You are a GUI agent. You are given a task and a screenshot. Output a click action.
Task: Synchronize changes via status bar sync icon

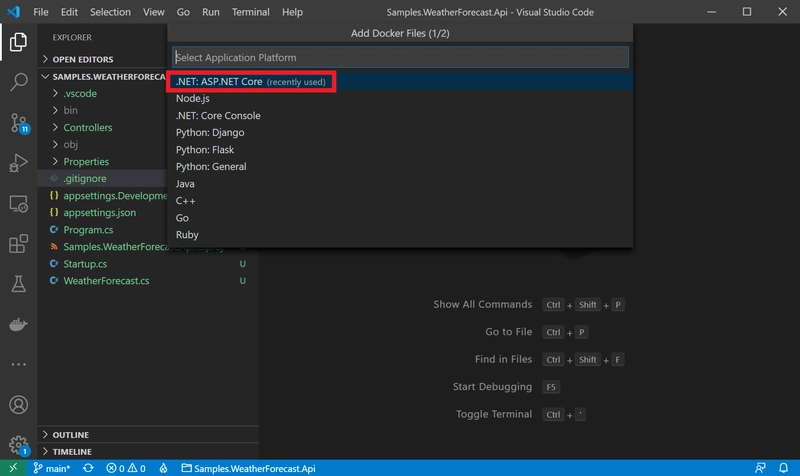click(88, 468)
